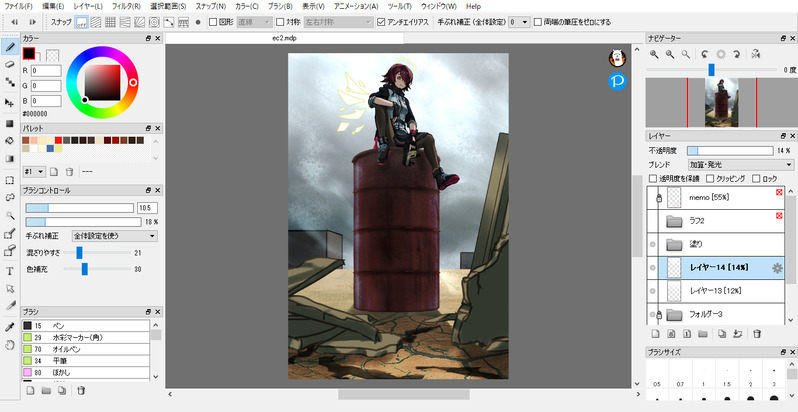Select the Eyedropper tool
Image resolution: width=798 pixels, height=412 pixels.
9,327
